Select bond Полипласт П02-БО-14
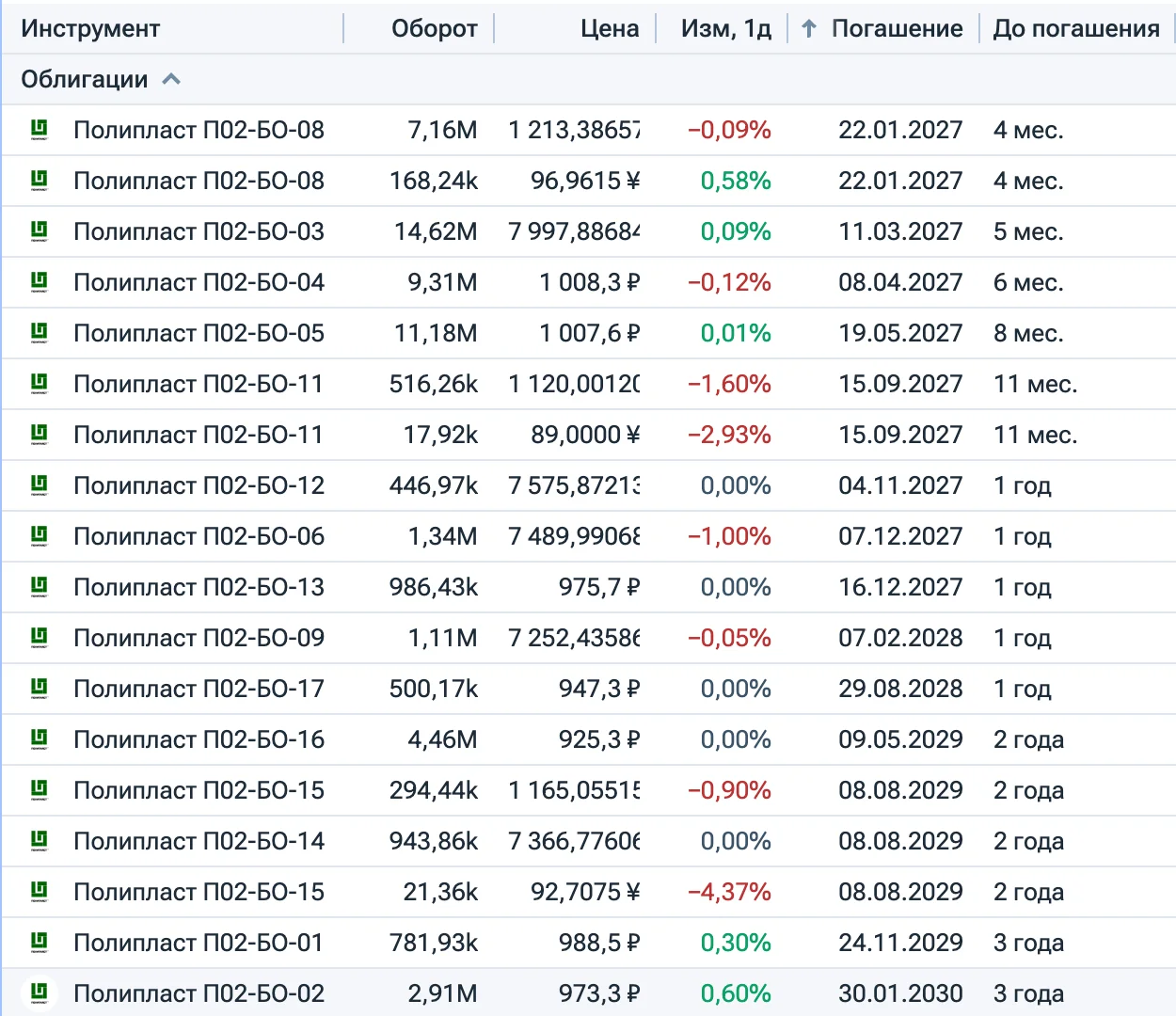Screen dimensions: 1176x1016 pos(199,841)
